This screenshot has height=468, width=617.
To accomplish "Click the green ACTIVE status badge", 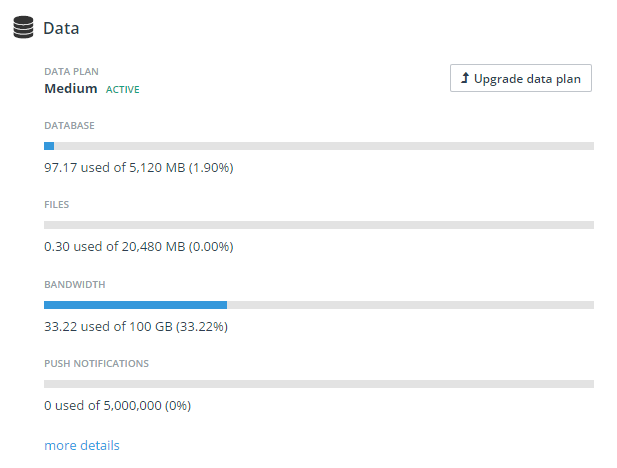I will (123, 90).
